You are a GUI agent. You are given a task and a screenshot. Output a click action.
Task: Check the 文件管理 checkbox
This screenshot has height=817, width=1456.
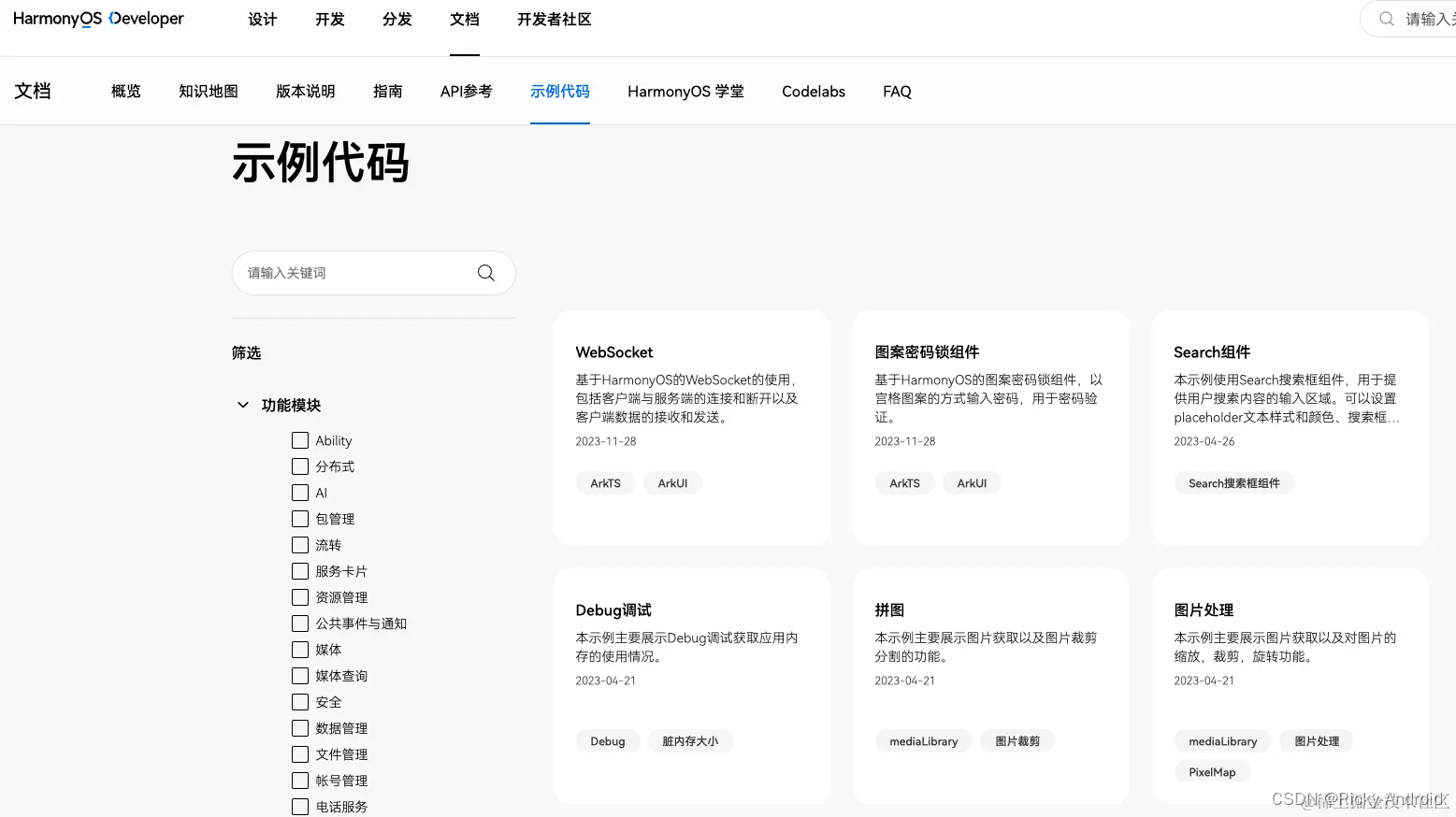(300, 754)
